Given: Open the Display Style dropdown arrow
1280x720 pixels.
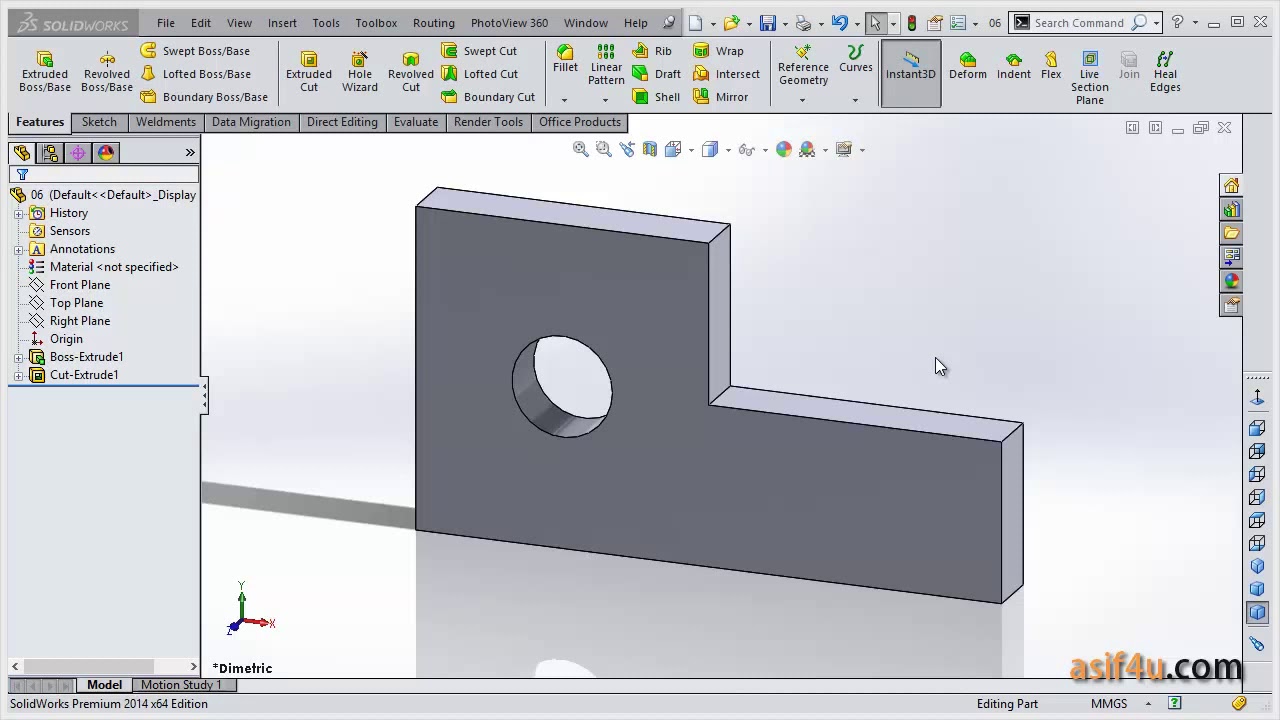Looking at the screenshot, I should 728,150.
